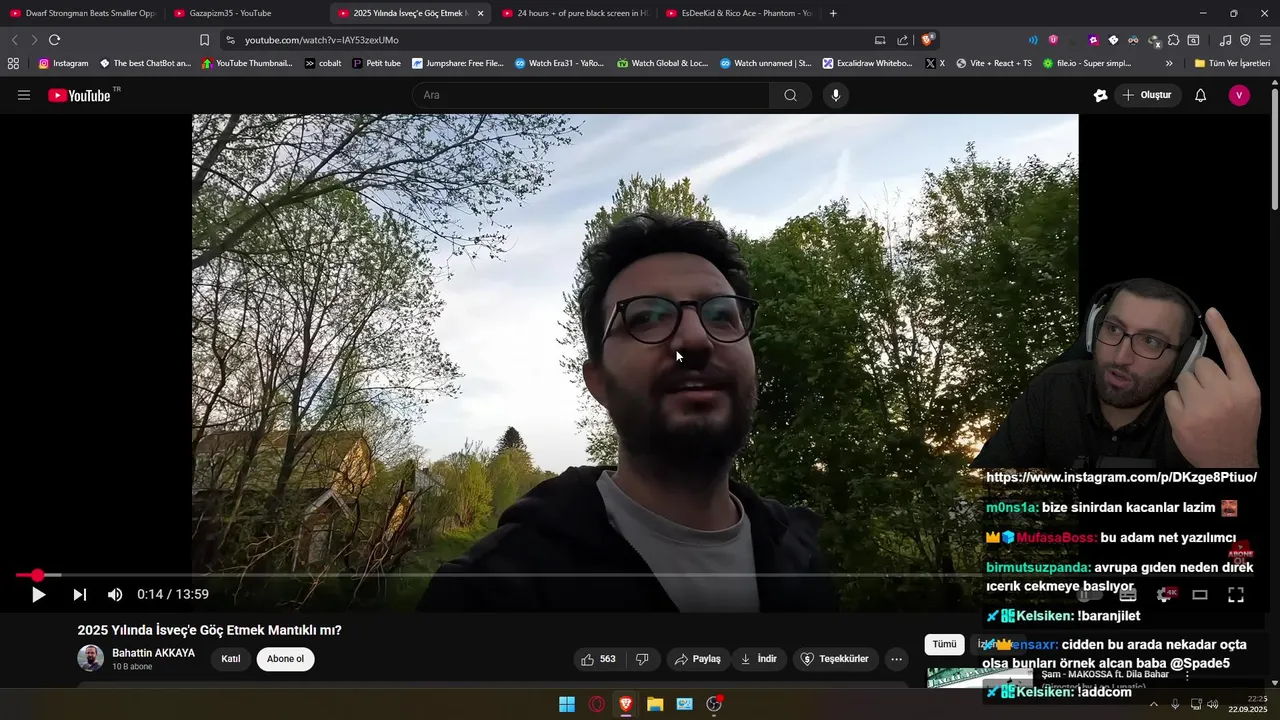The image size is (1280, 720).
Task: Join the channel via Katıl
Action: click(231, 659)
